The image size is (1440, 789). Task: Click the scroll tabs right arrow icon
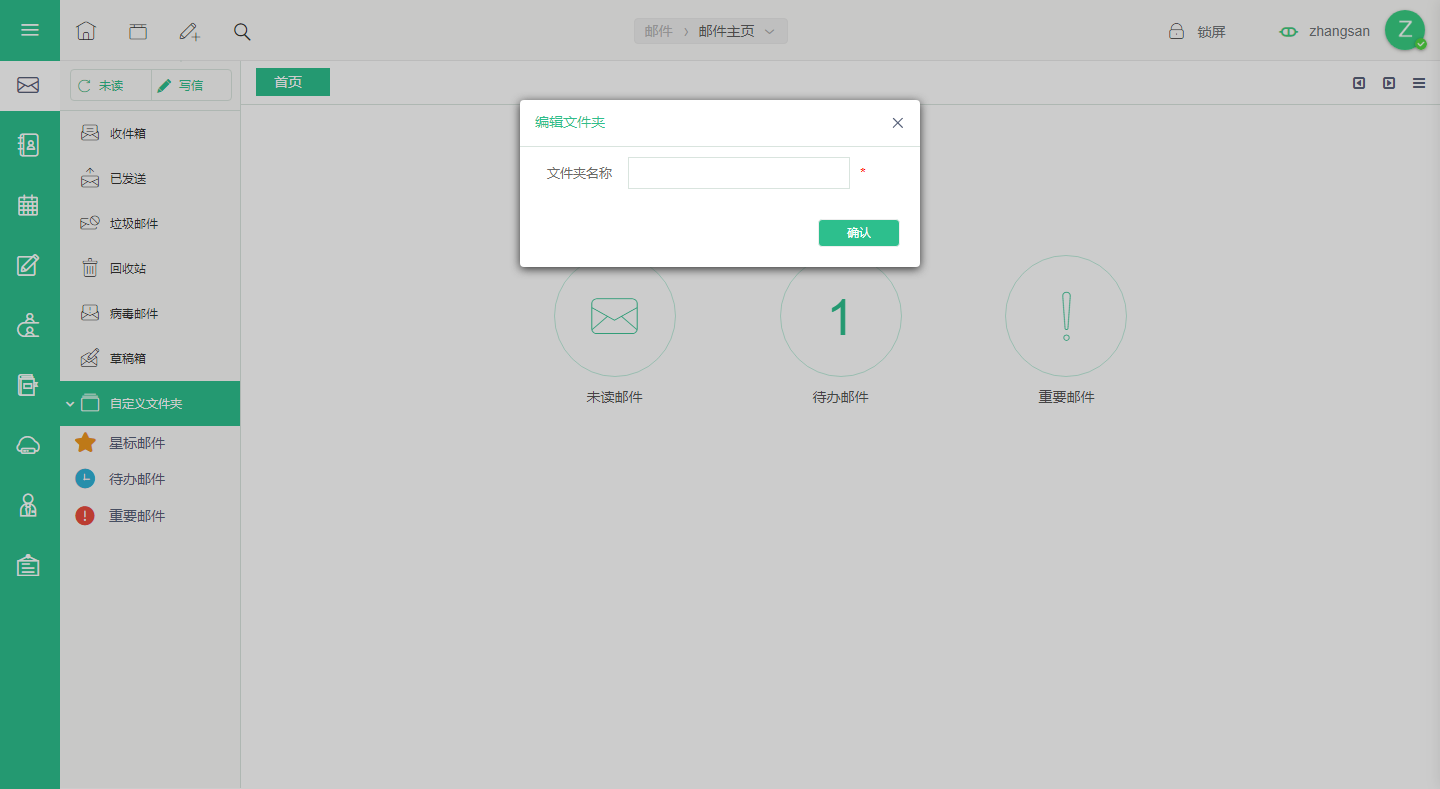(1389, 83)
